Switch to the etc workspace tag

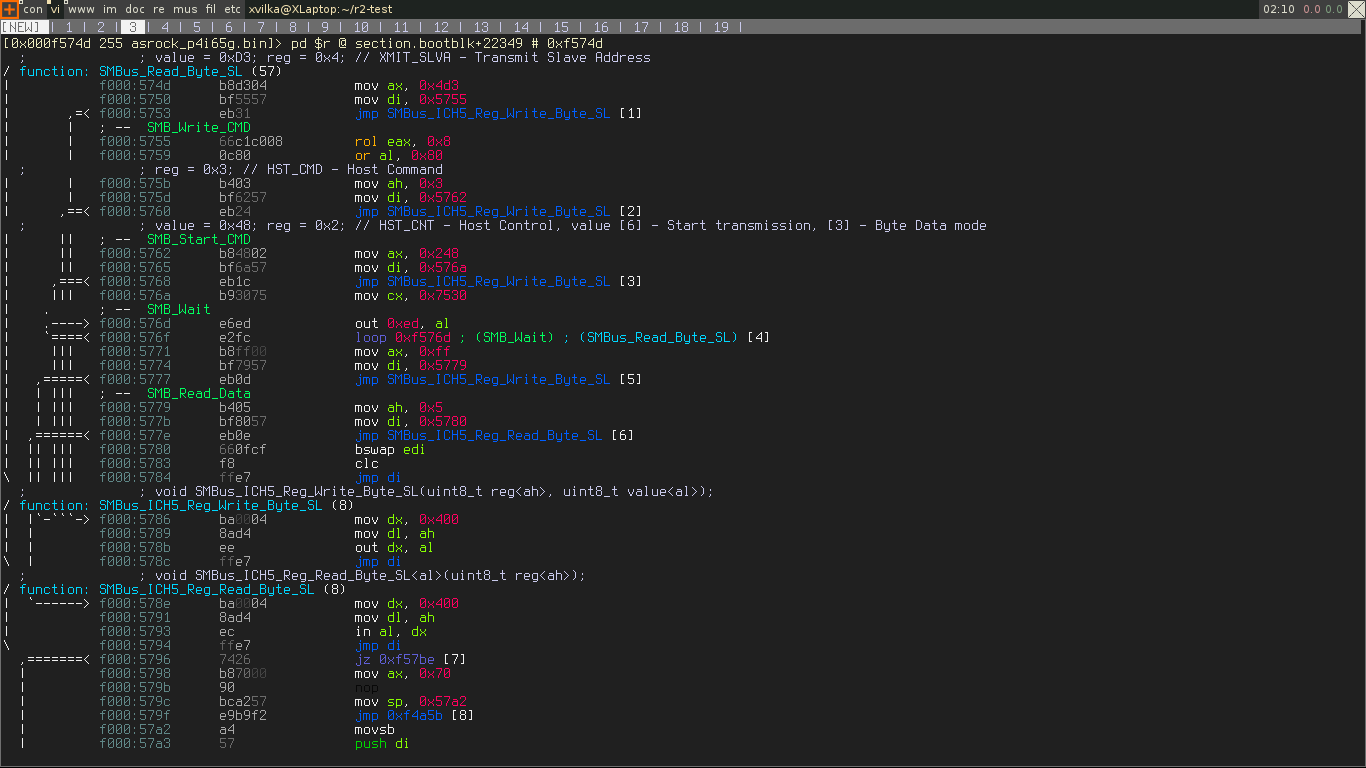[x=232, y=9]
